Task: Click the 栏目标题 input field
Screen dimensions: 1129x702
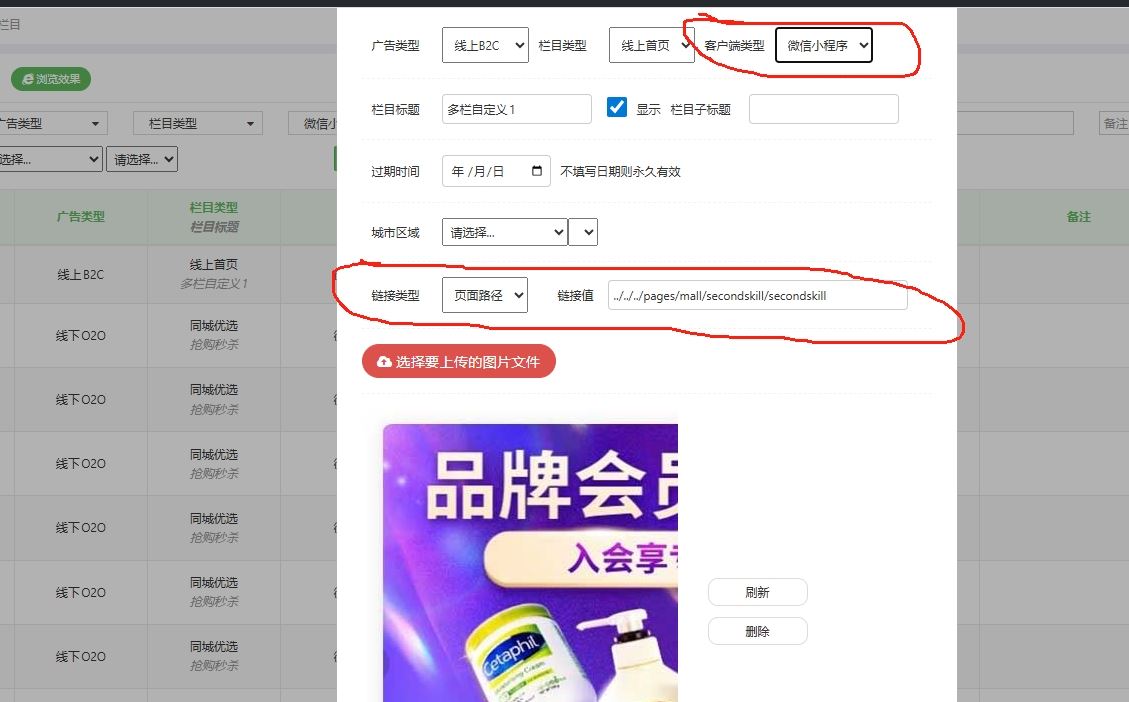Action: 517,109
